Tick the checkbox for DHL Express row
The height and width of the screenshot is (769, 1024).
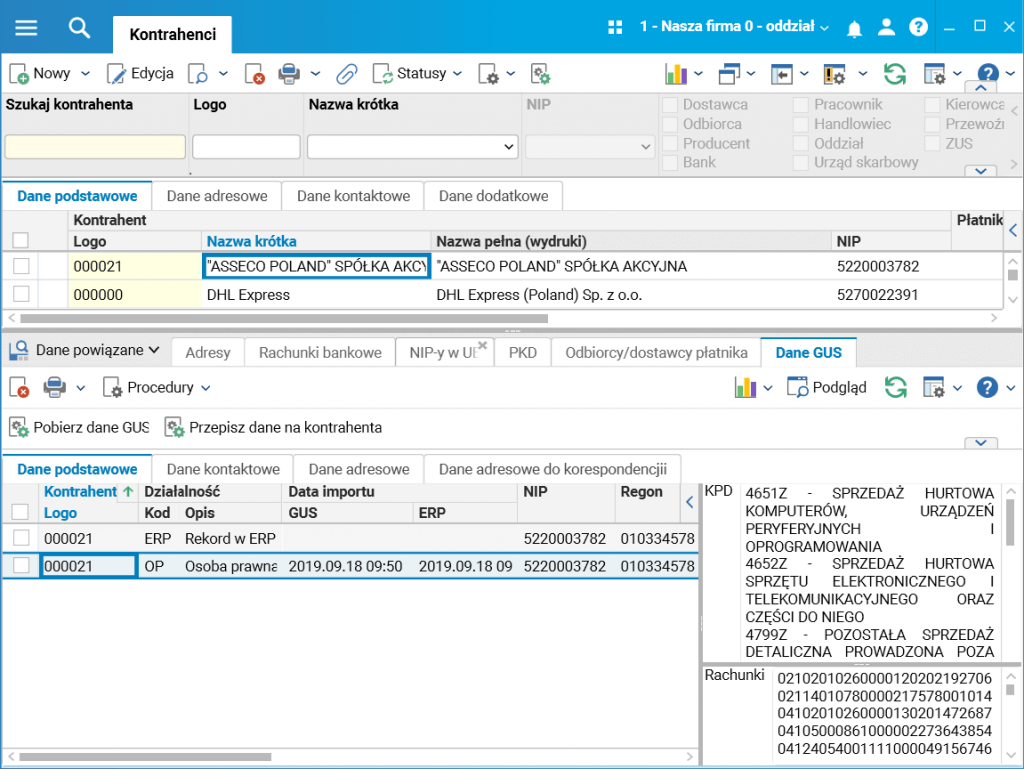(21, 294)
